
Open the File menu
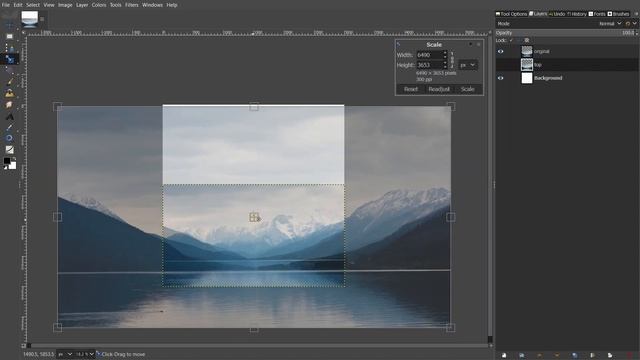pos(6,5)
